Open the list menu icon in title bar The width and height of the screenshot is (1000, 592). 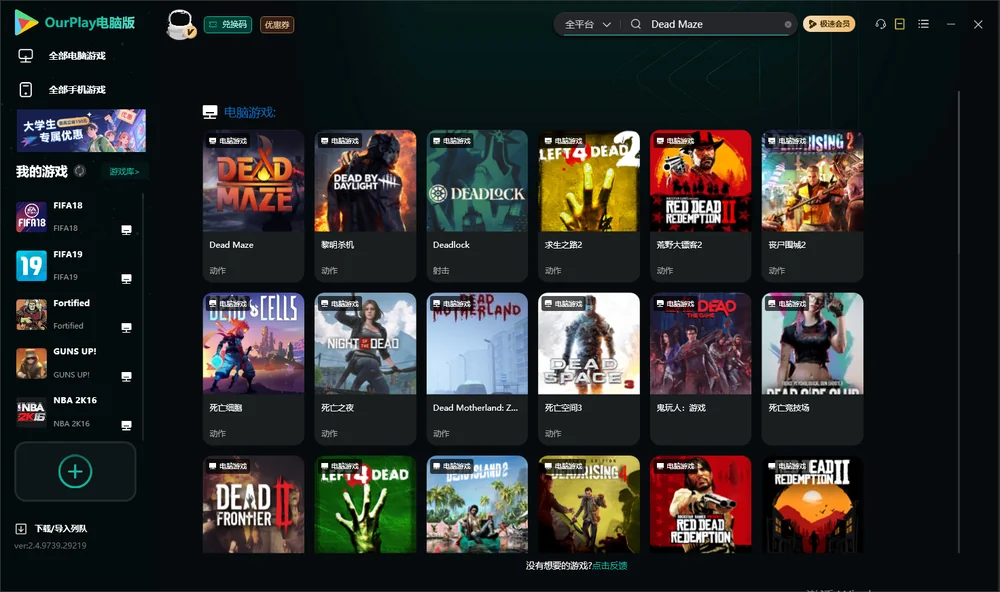click(923, 24)
